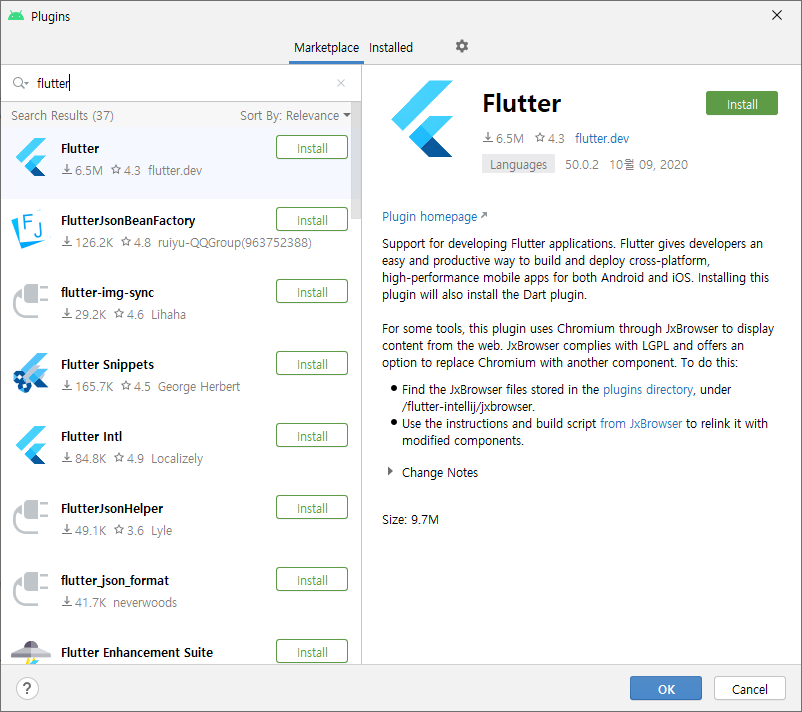Install FlutterJsonBeanFactory plugin

click(312, 220)
